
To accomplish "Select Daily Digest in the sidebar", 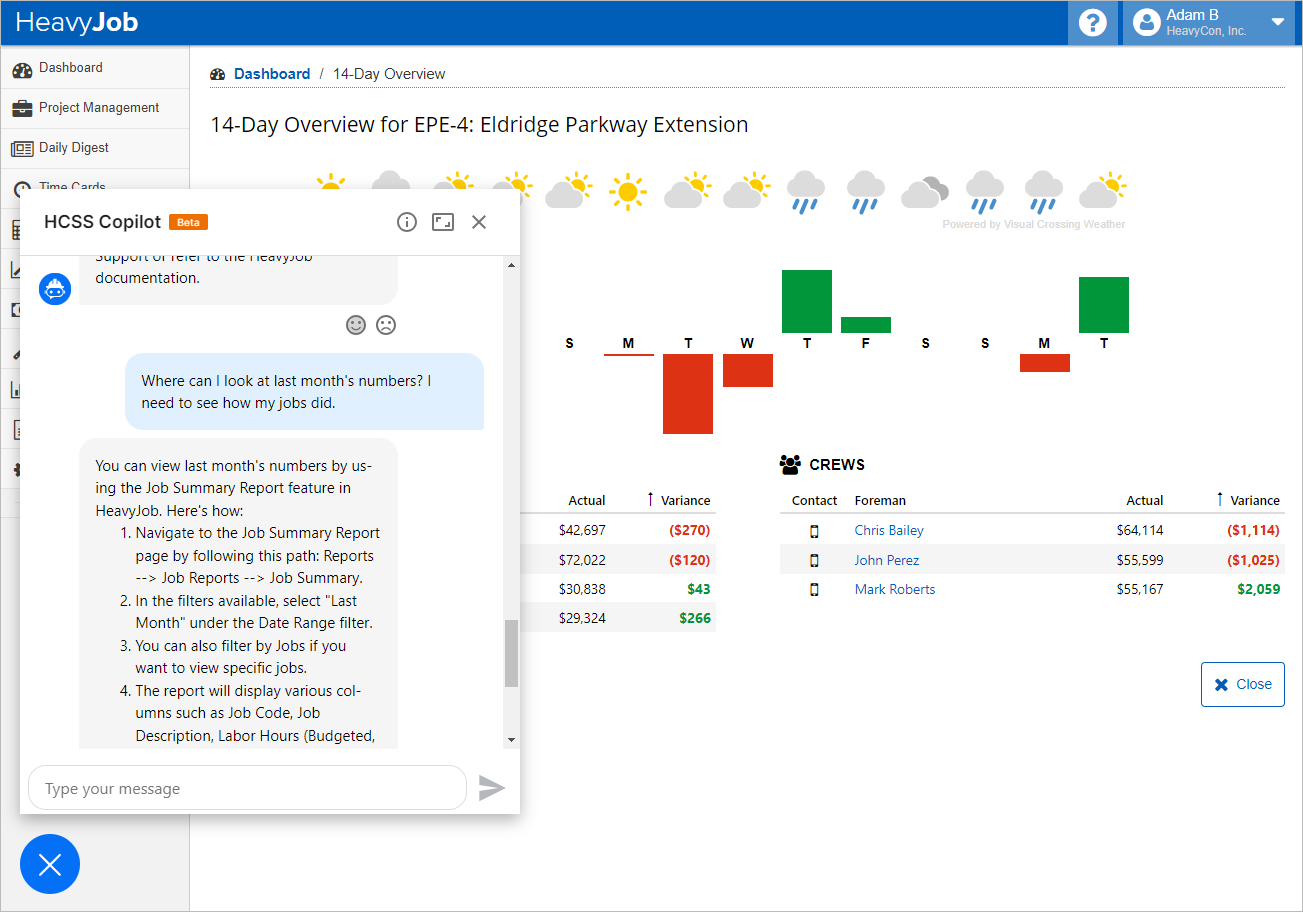I will 73,148.
